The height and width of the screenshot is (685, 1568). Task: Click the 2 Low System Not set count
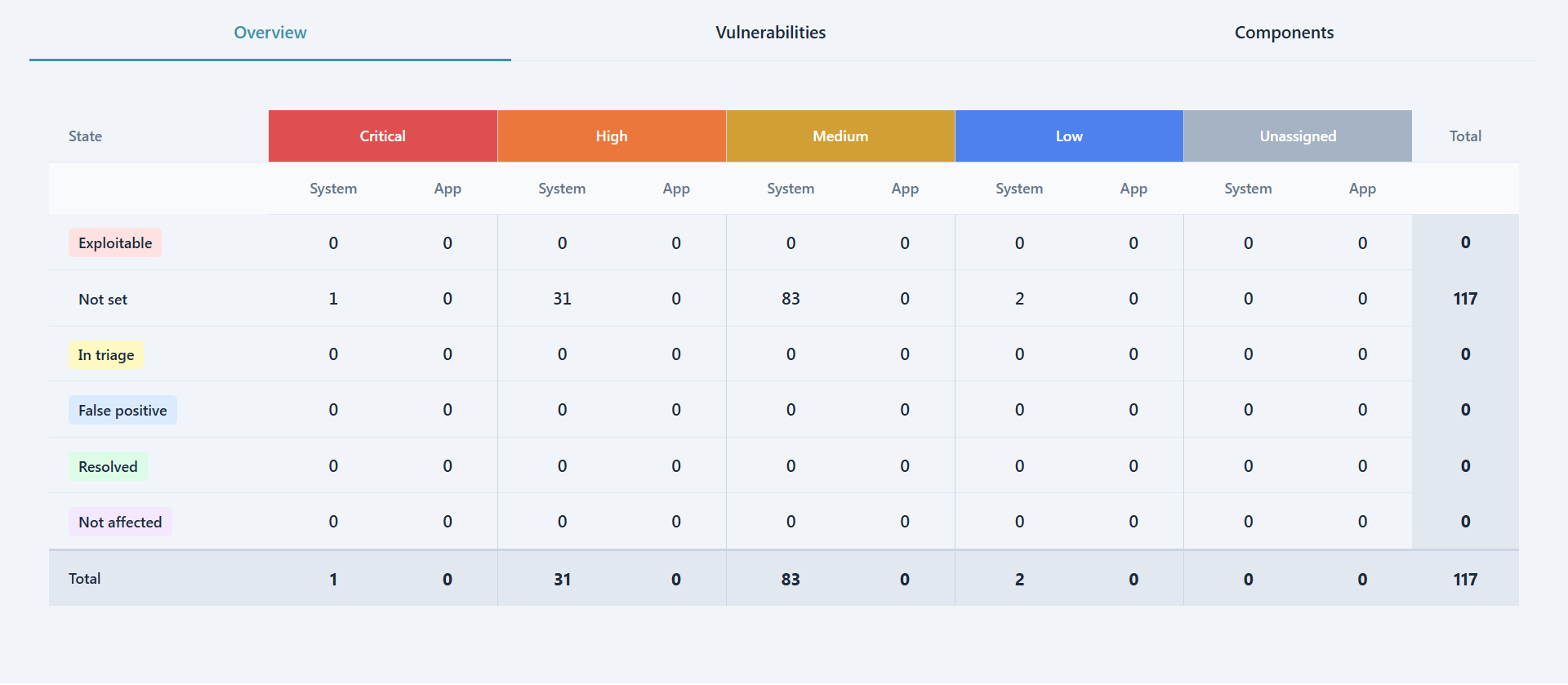click(x=1019, y=299)
